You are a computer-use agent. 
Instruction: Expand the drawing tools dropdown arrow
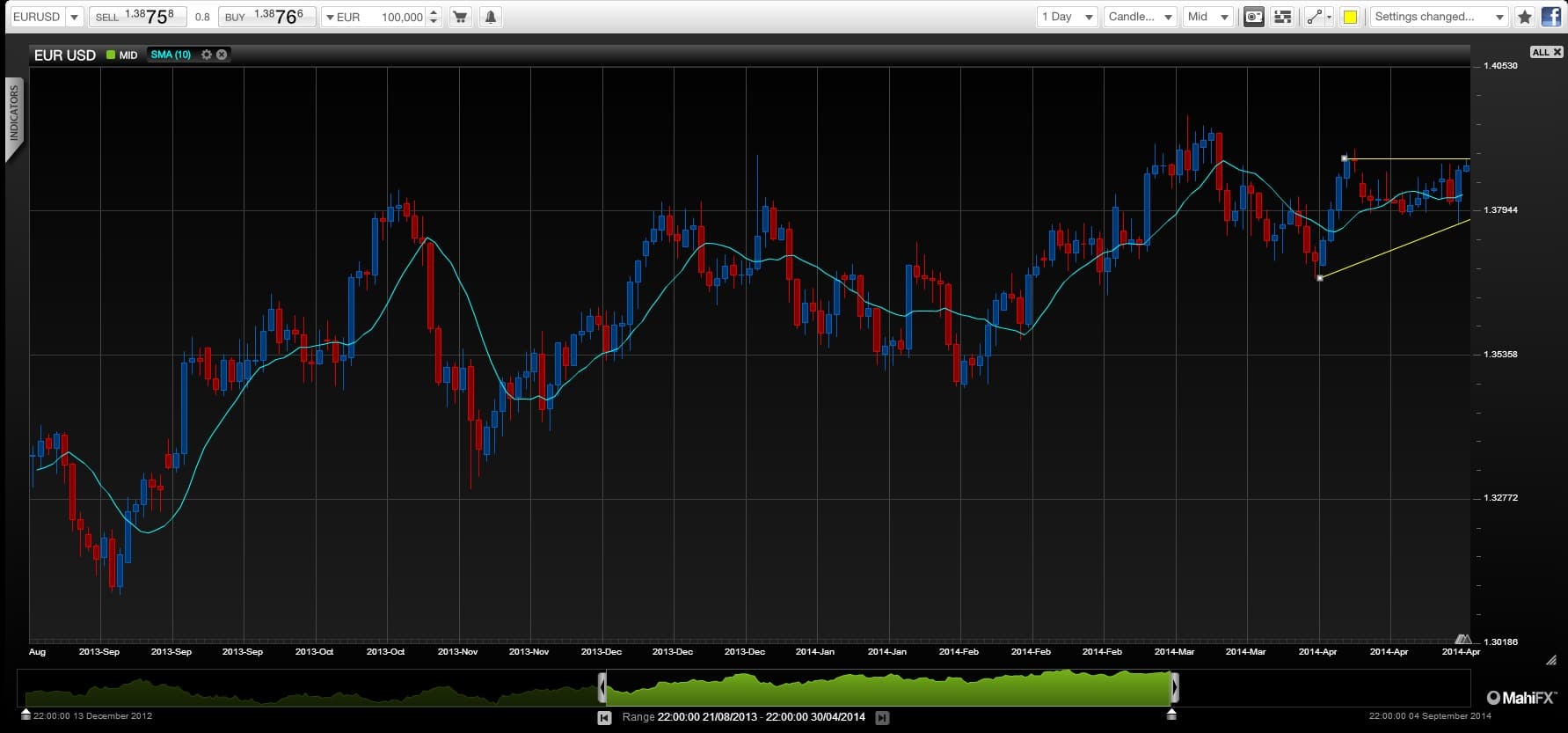pyautogui.click(x=1329, y=17)
